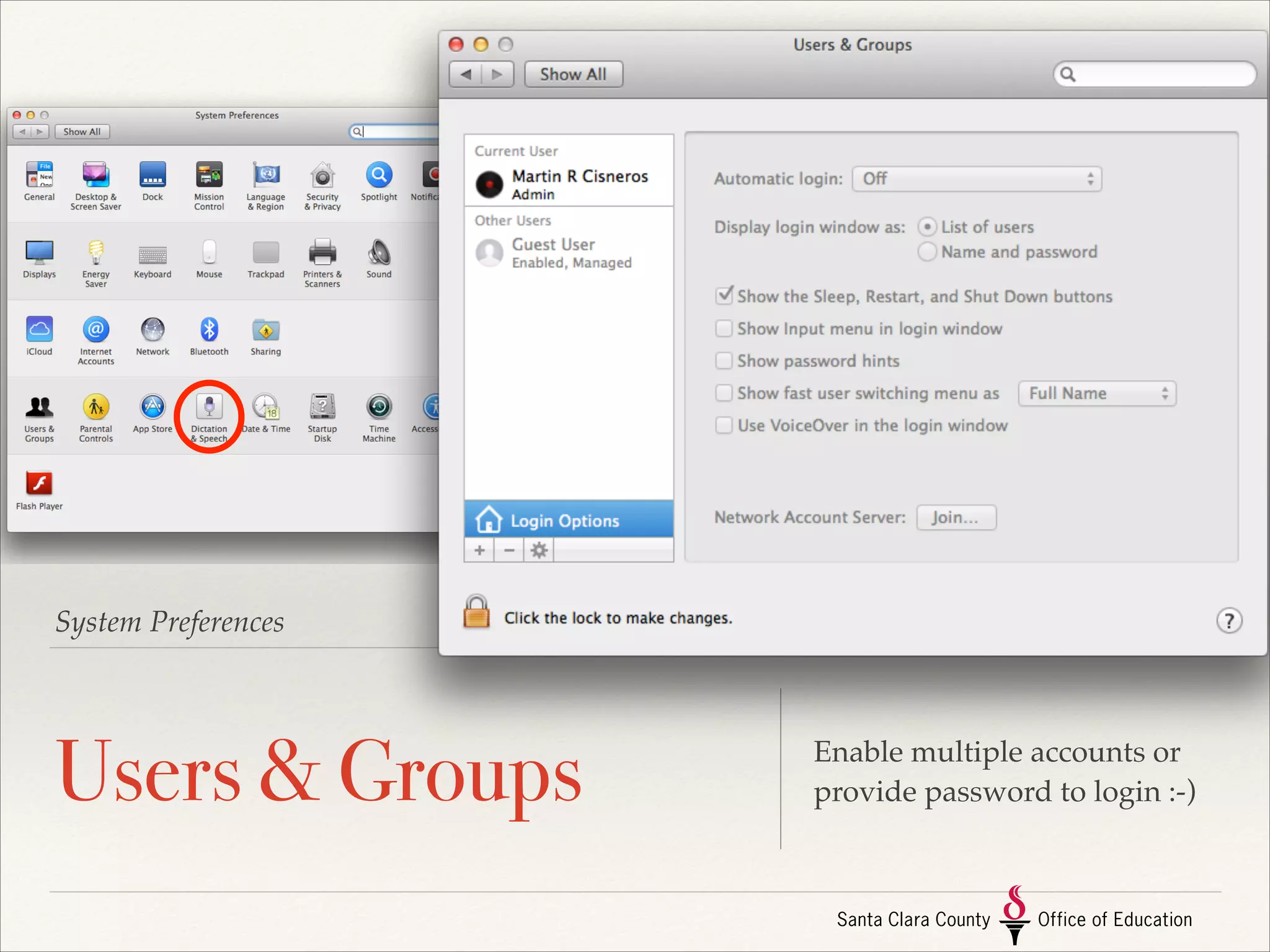Click back arrow in System Preferences window
1270x952 pixels.
[x=22, y=131]
